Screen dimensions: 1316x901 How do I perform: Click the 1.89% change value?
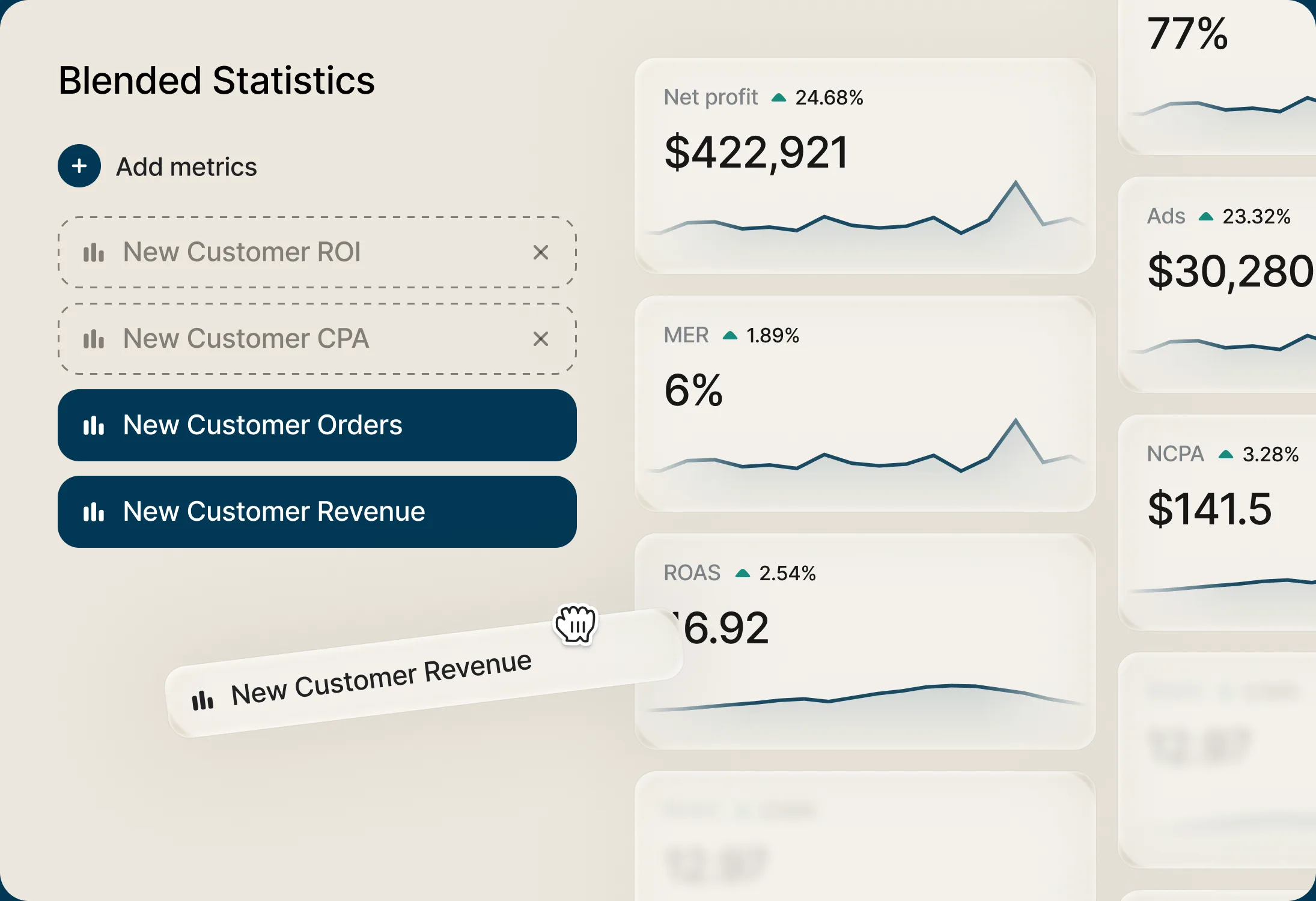point(773,335)
